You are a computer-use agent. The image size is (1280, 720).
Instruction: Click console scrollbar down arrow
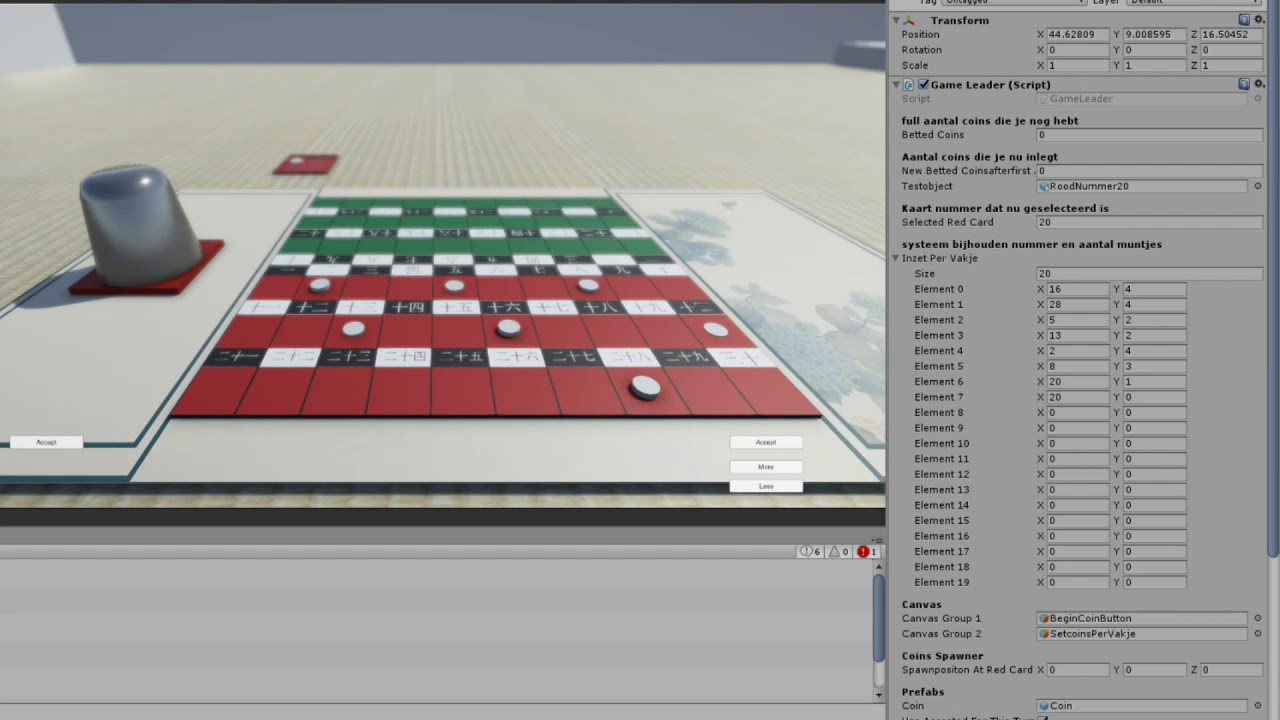[x=879, y=696]
